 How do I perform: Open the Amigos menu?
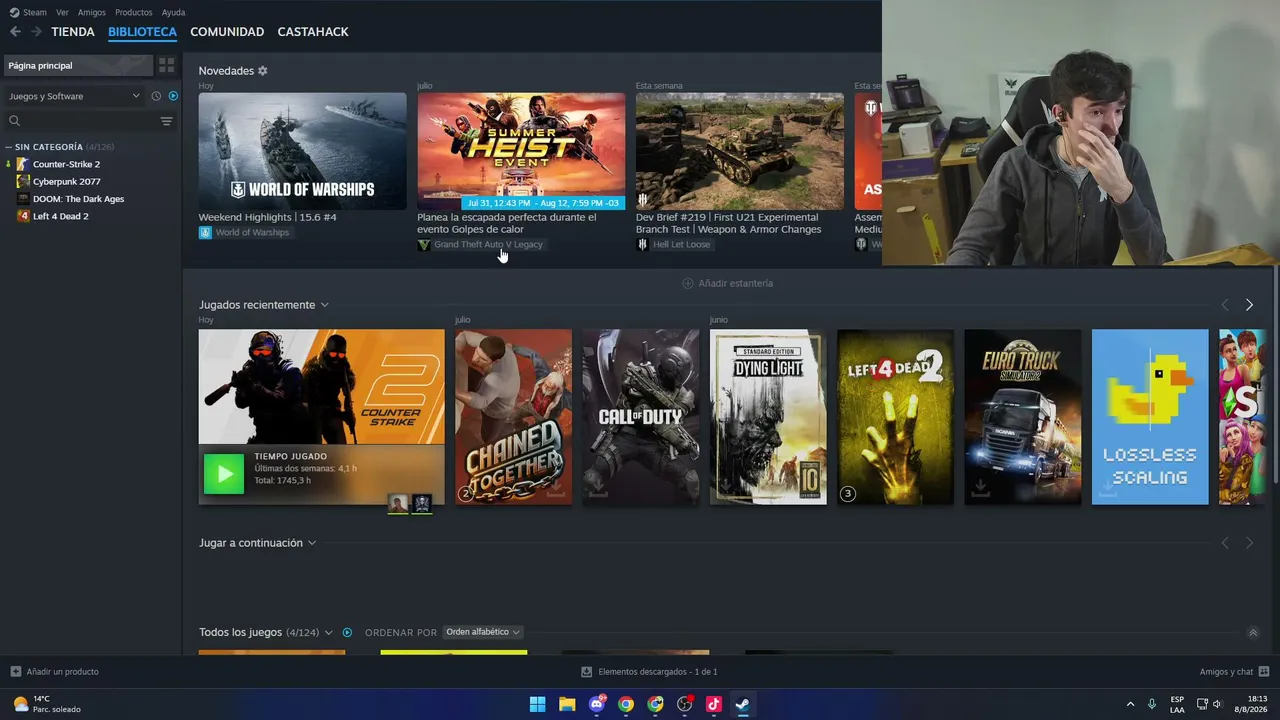pos(92,12)
